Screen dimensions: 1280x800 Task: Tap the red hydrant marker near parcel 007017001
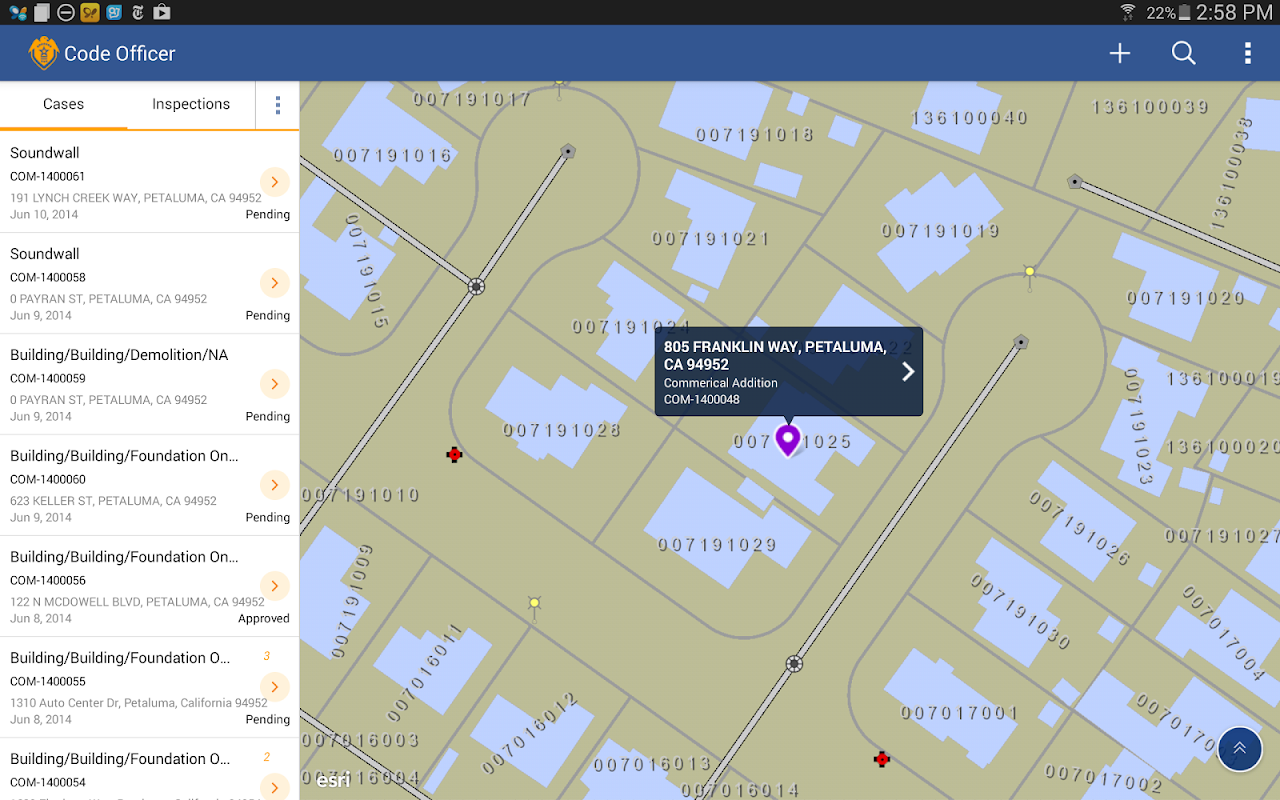click(x=881, y=759)
